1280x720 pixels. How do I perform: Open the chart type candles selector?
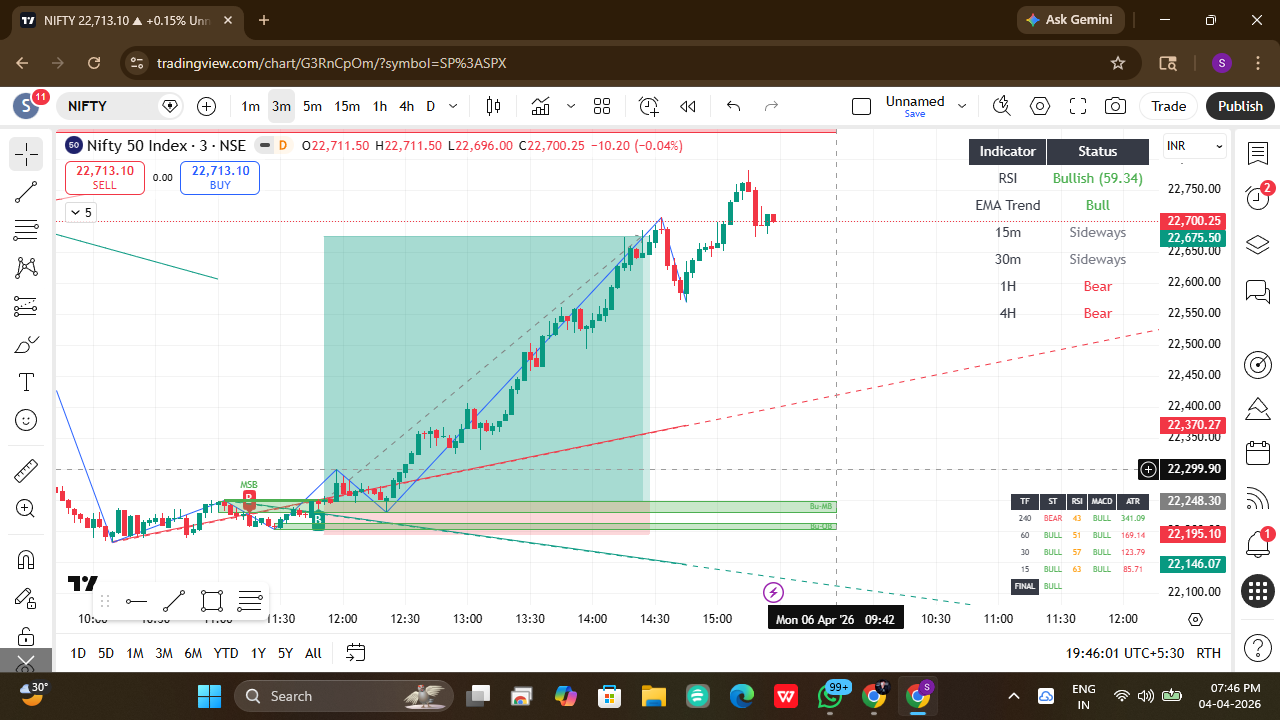(x=493, y=106)
